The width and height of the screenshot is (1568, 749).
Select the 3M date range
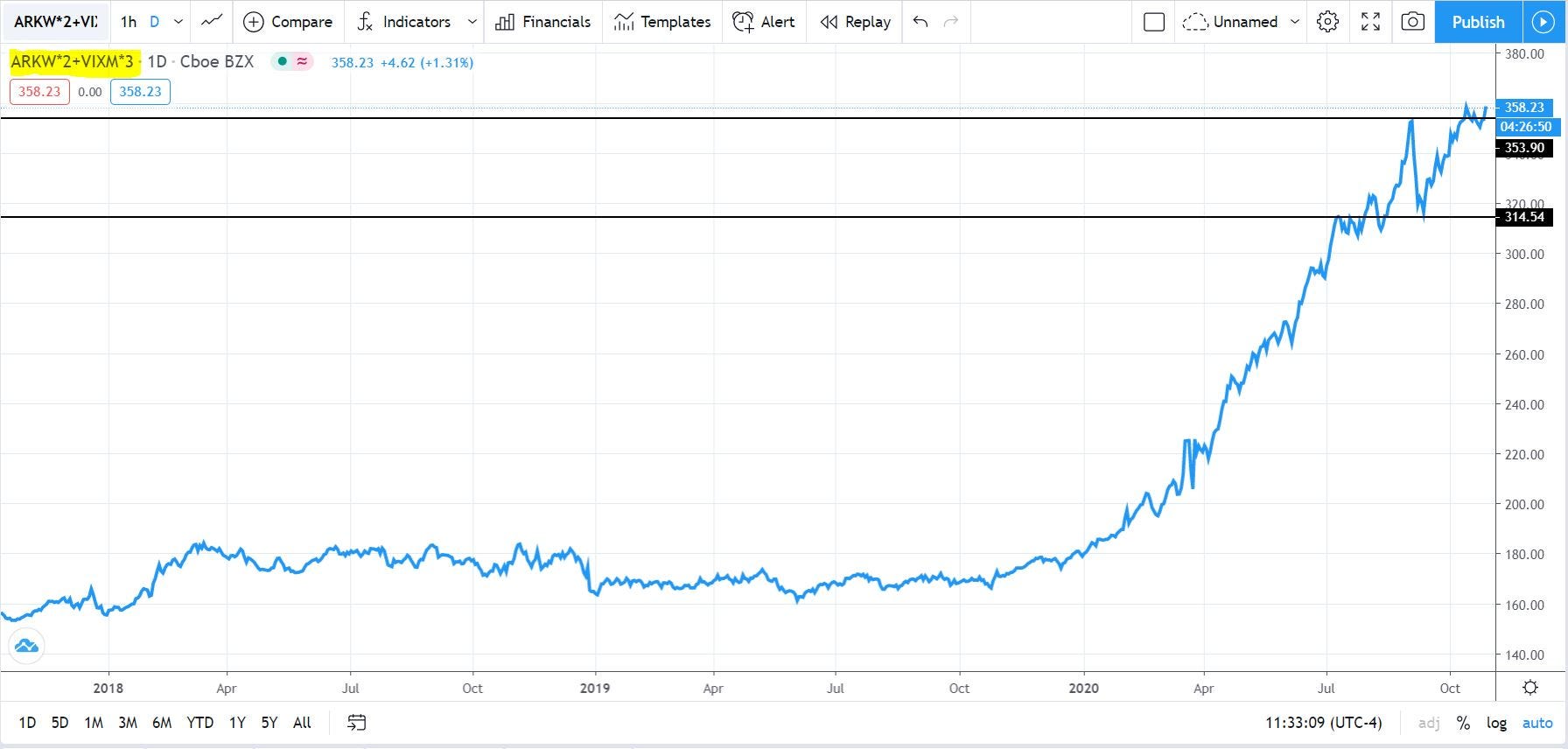pos(128,723)
